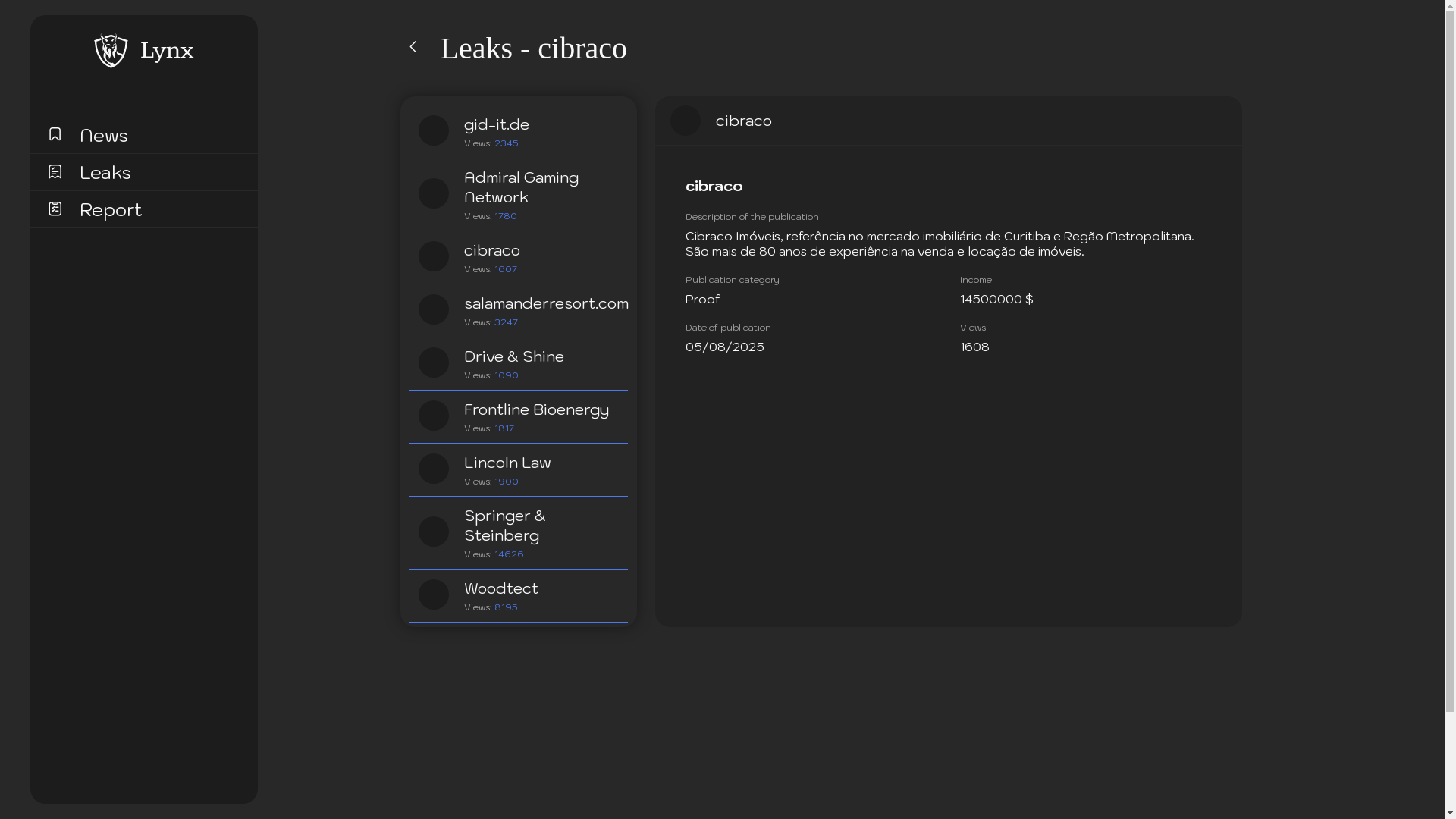Screen dimensions: 1456x819
Task: Click the Lynx logo icon
Action: click(111, 50)
